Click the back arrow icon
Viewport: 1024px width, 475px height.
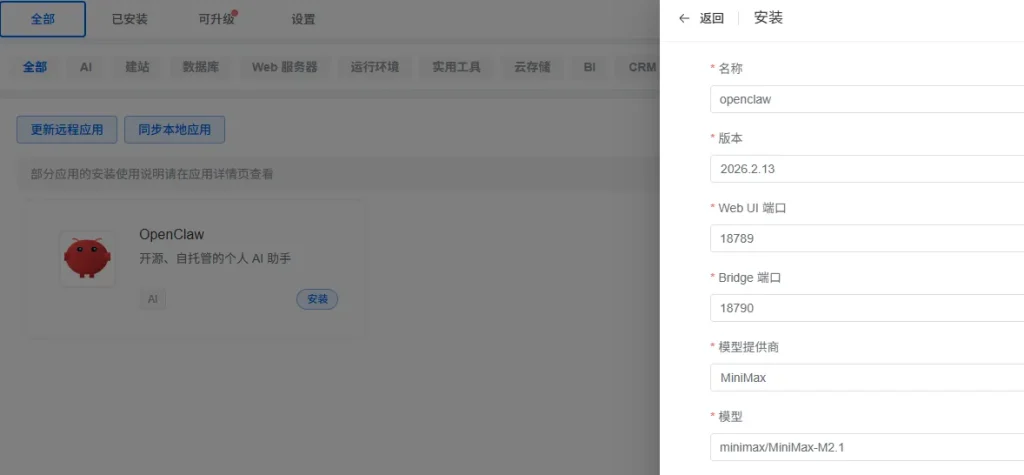[x=684, y=18]
